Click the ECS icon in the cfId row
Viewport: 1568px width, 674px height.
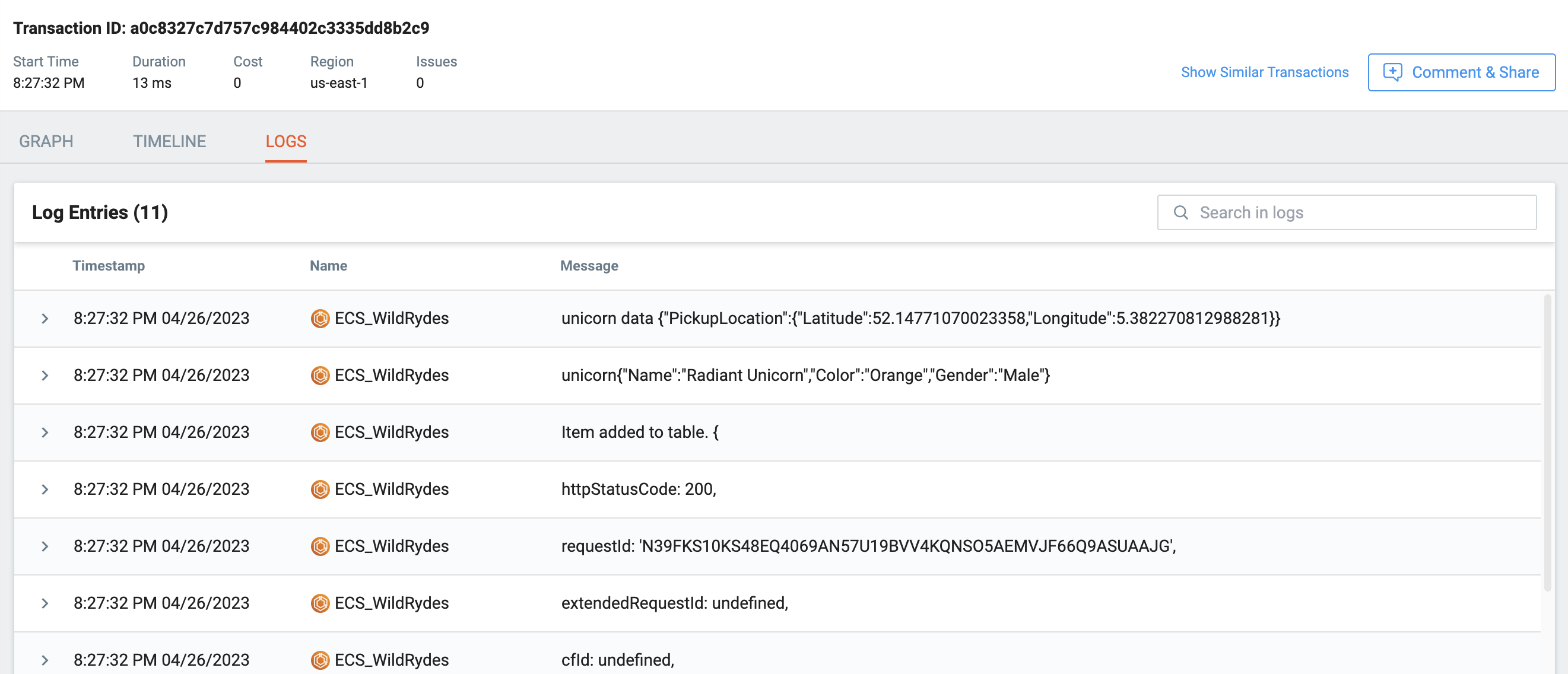tap(320, 660)
